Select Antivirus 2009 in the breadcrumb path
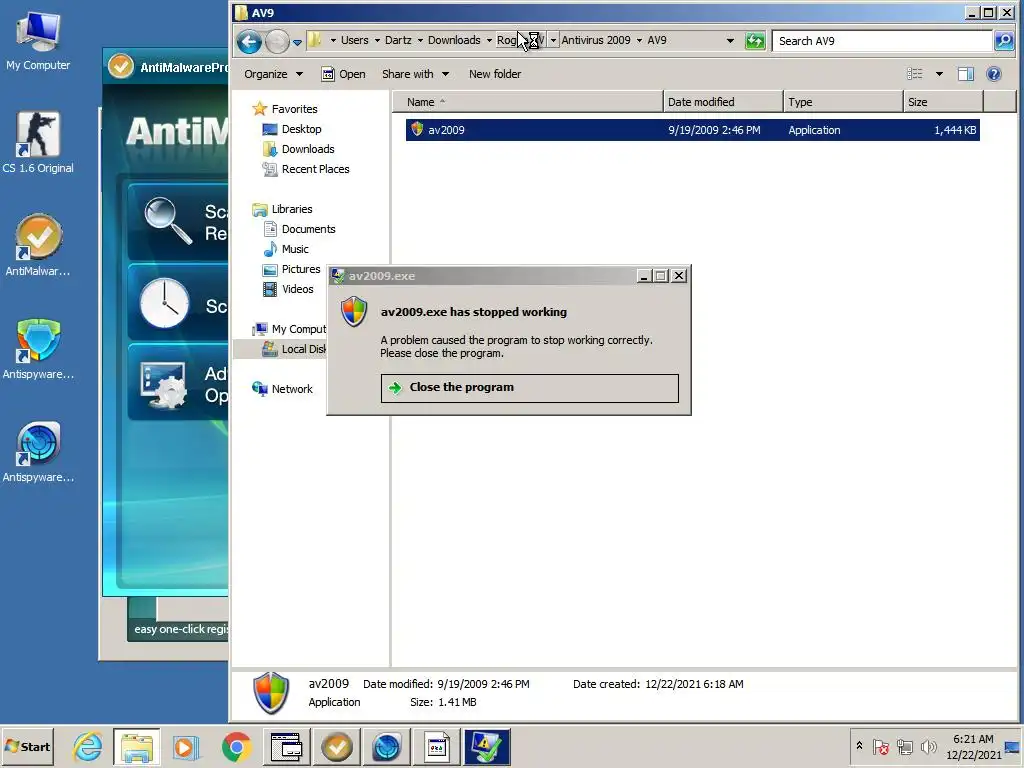This screenshot has width=1024, height=768. click(596, 40)
